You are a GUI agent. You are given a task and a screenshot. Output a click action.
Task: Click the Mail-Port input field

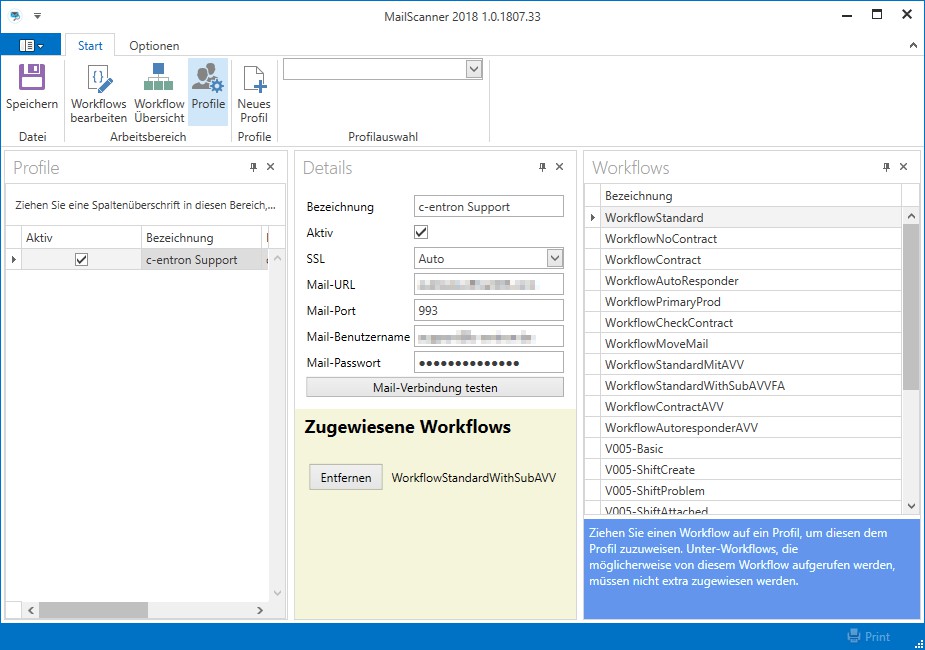pos(489,310)
